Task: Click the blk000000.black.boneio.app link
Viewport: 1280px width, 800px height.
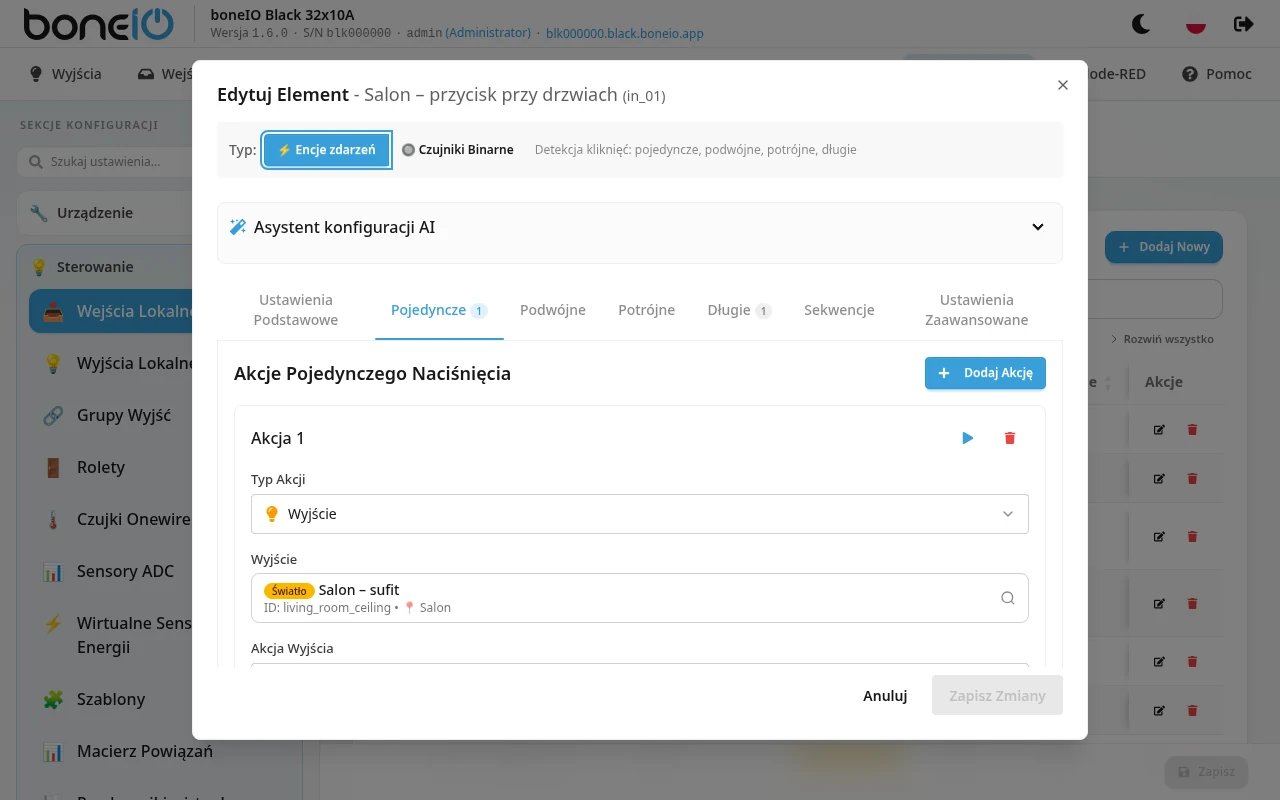Action: [624, 33]
